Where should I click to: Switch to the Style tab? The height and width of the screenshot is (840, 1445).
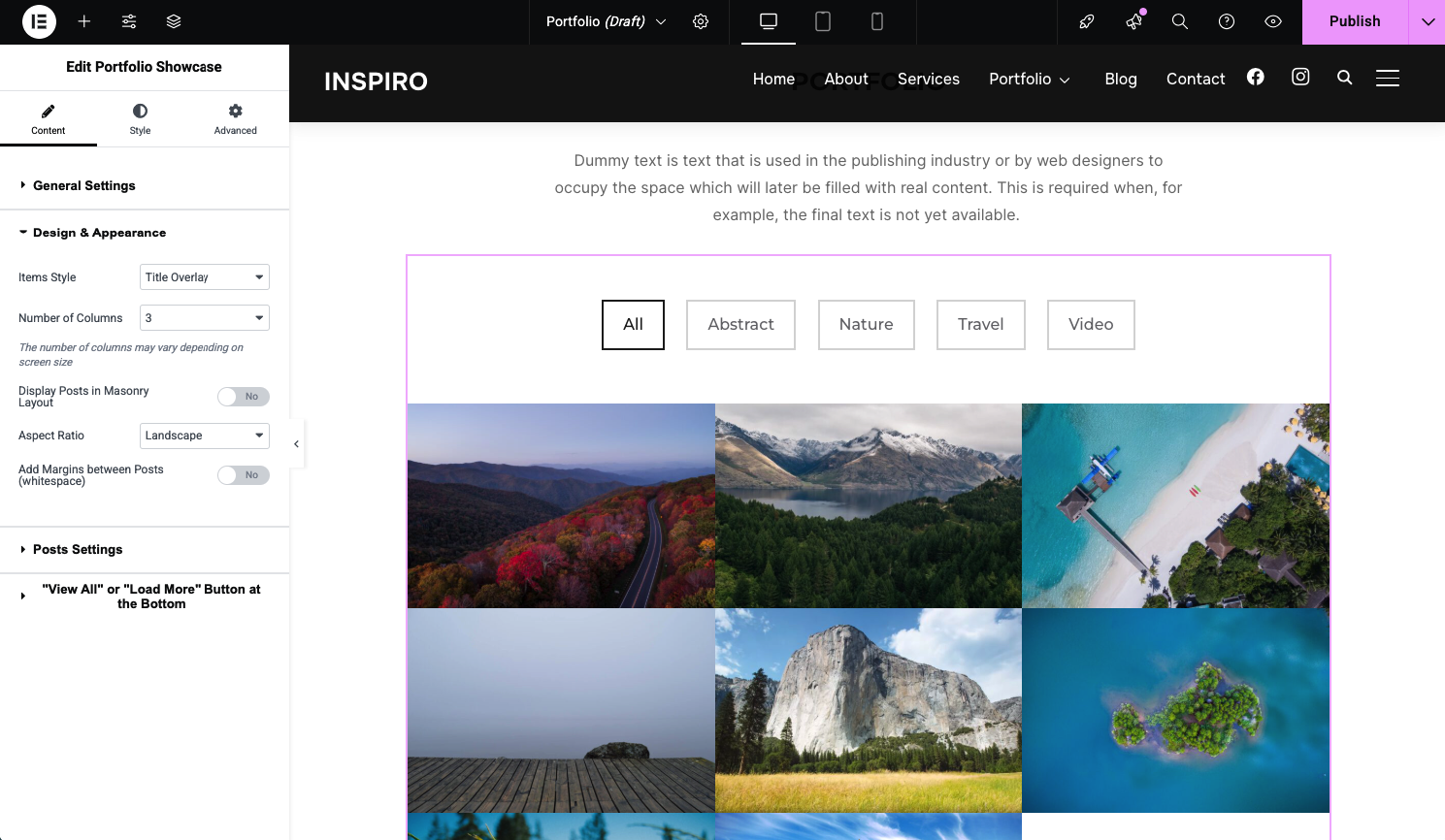coord(140,119)
